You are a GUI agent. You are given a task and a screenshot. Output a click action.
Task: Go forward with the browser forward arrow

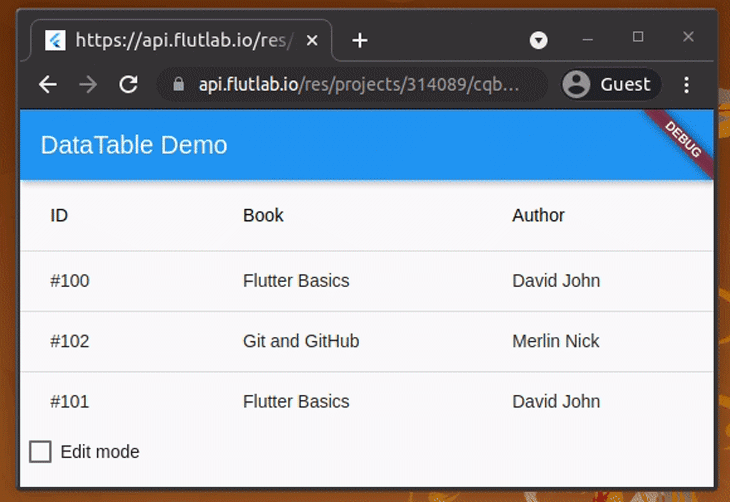click(x=88, y=85)
